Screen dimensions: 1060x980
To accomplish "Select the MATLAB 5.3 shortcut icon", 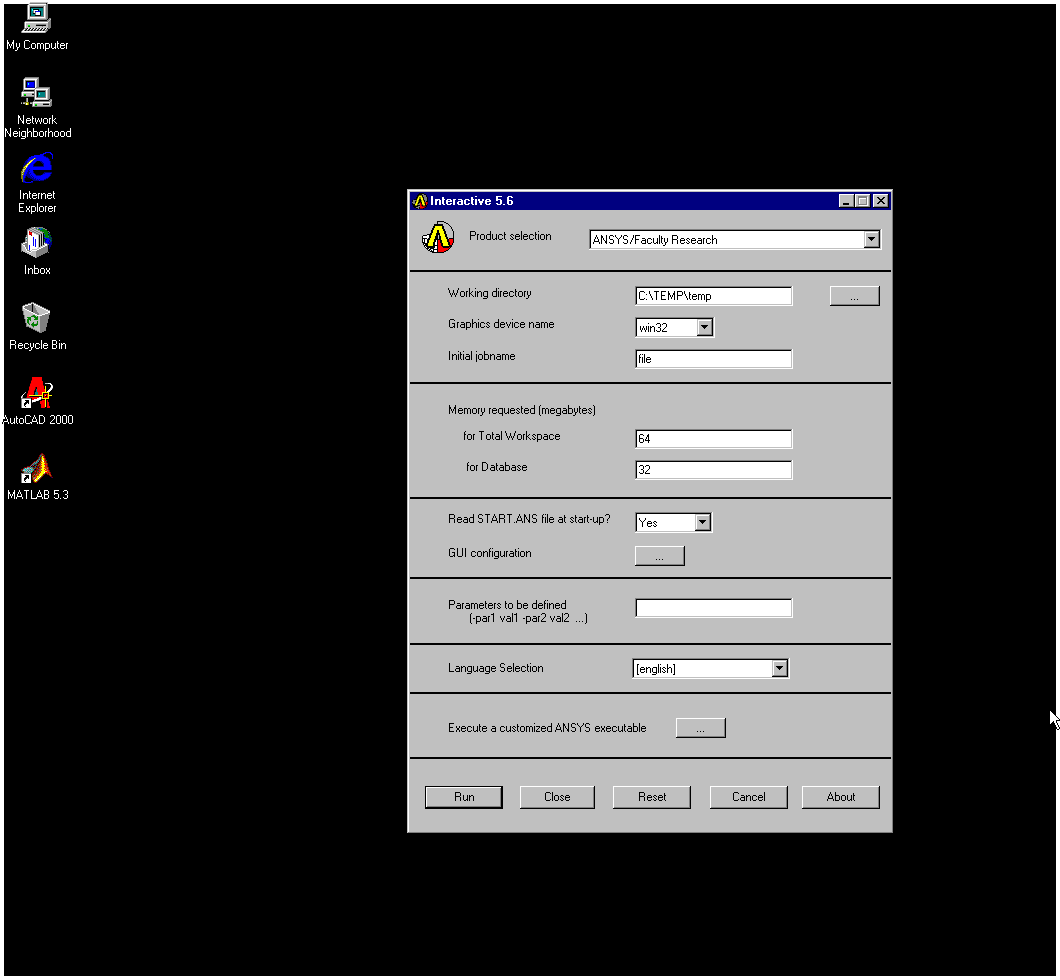I will pyautogui.click(x=37, y=468).
